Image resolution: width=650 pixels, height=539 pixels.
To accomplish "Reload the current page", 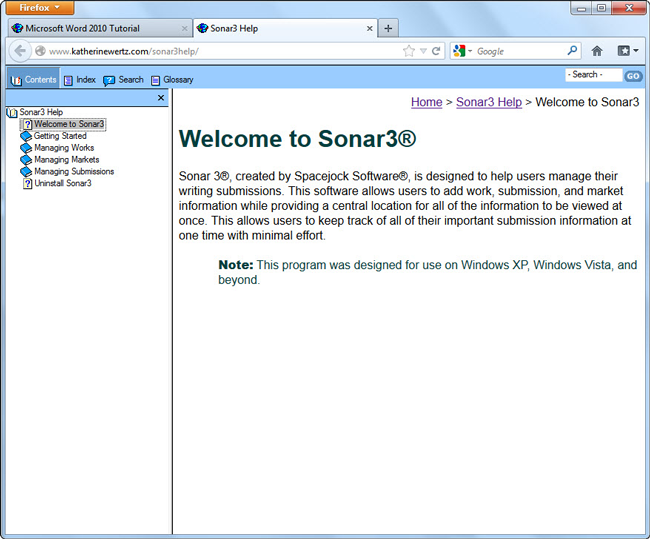I will coord(436,51).
